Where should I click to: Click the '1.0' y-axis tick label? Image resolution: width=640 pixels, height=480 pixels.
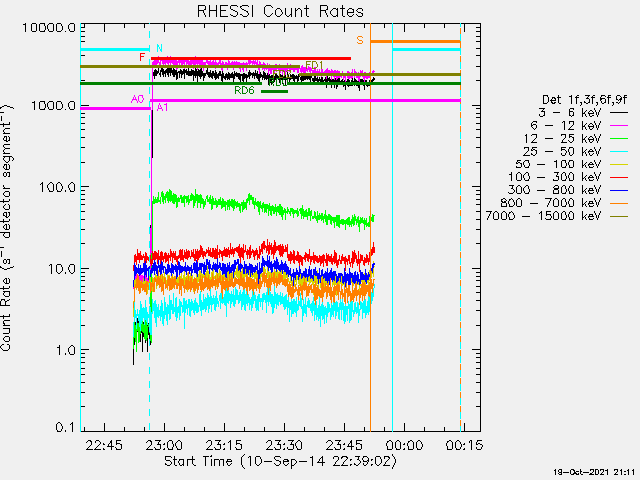pos(65,350)
